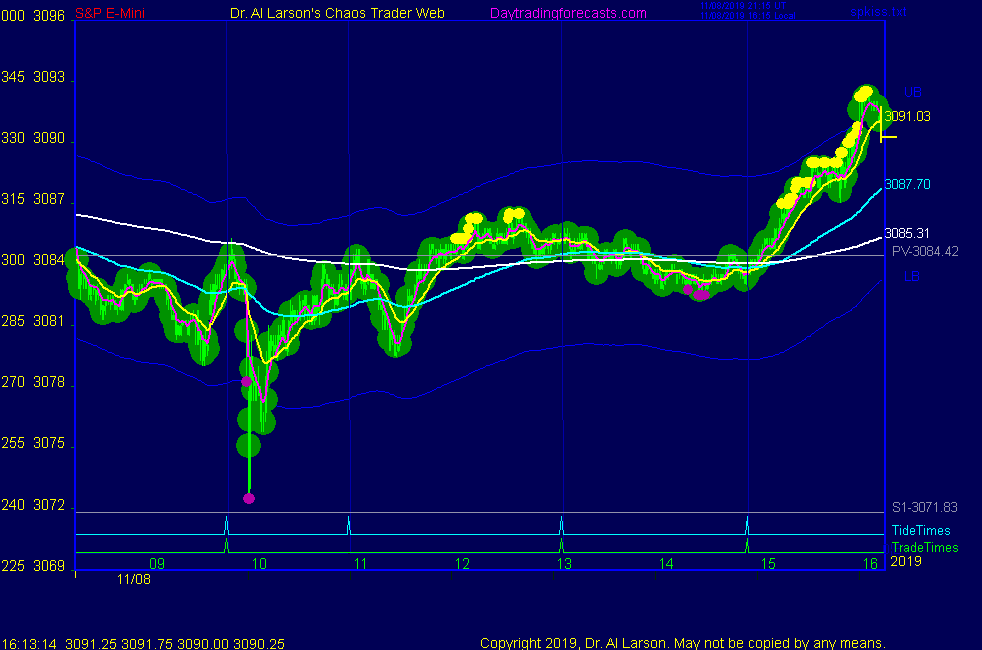Image resolution: width=982 pixels, height=650 pixels.
Task: Click the green trade time marker before 15:00
Action: pyautogui.click(x=747, y=545)
